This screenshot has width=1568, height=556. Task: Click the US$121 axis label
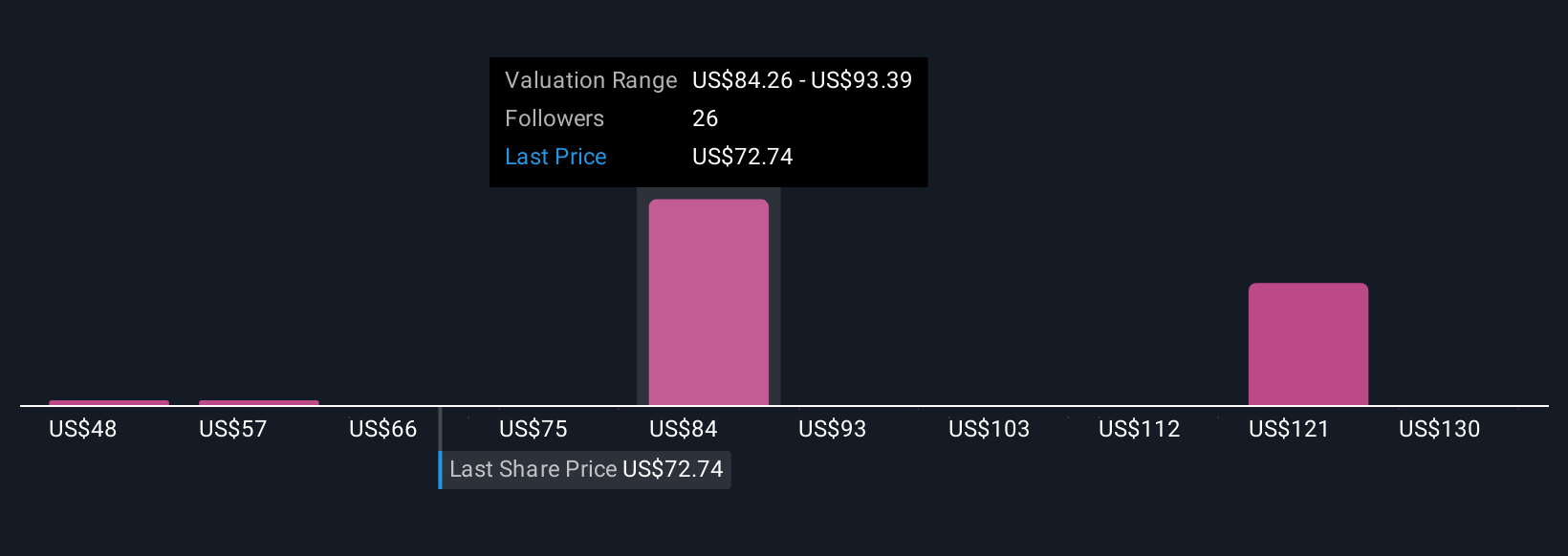click(1290, 429)
